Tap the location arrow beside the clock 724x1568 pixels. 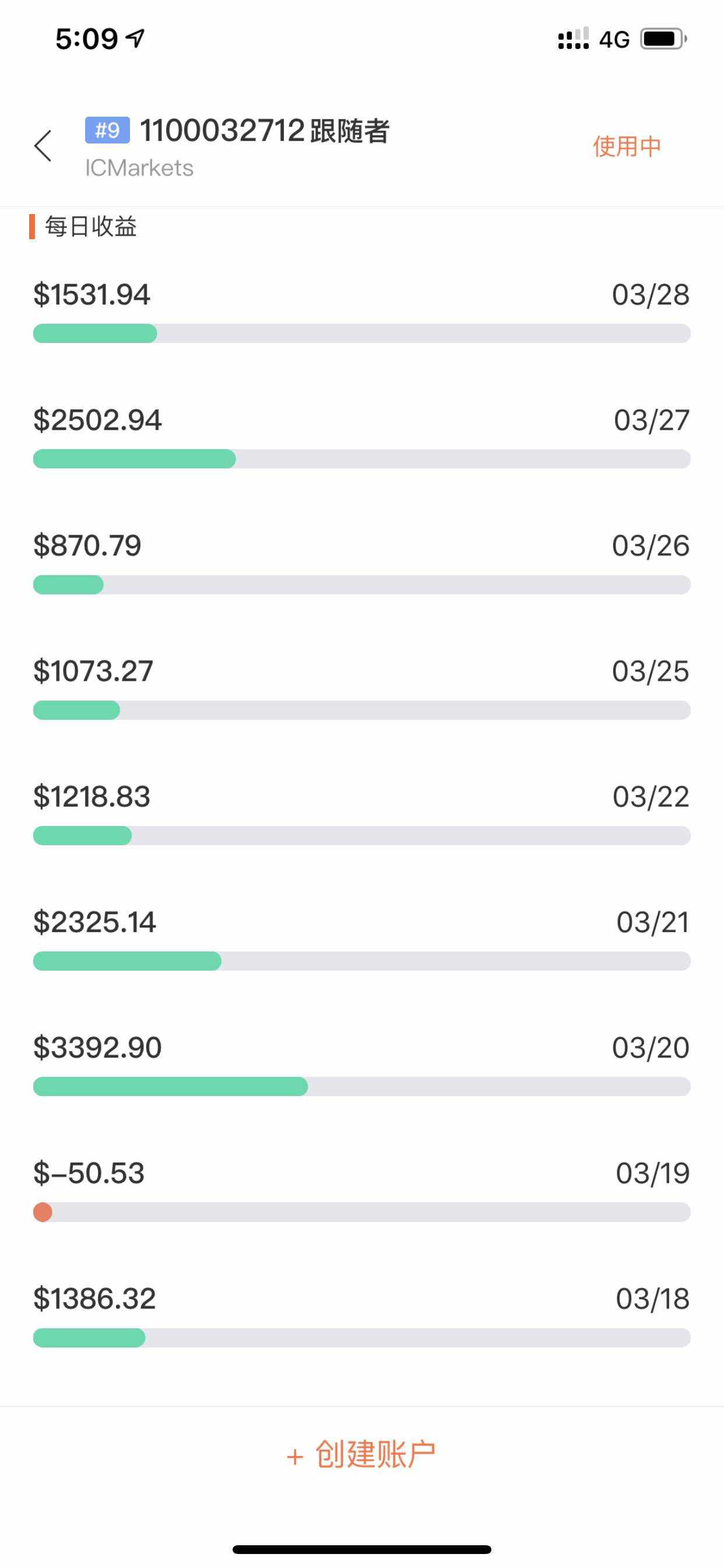pyautogui.click(x=135, y=39)
